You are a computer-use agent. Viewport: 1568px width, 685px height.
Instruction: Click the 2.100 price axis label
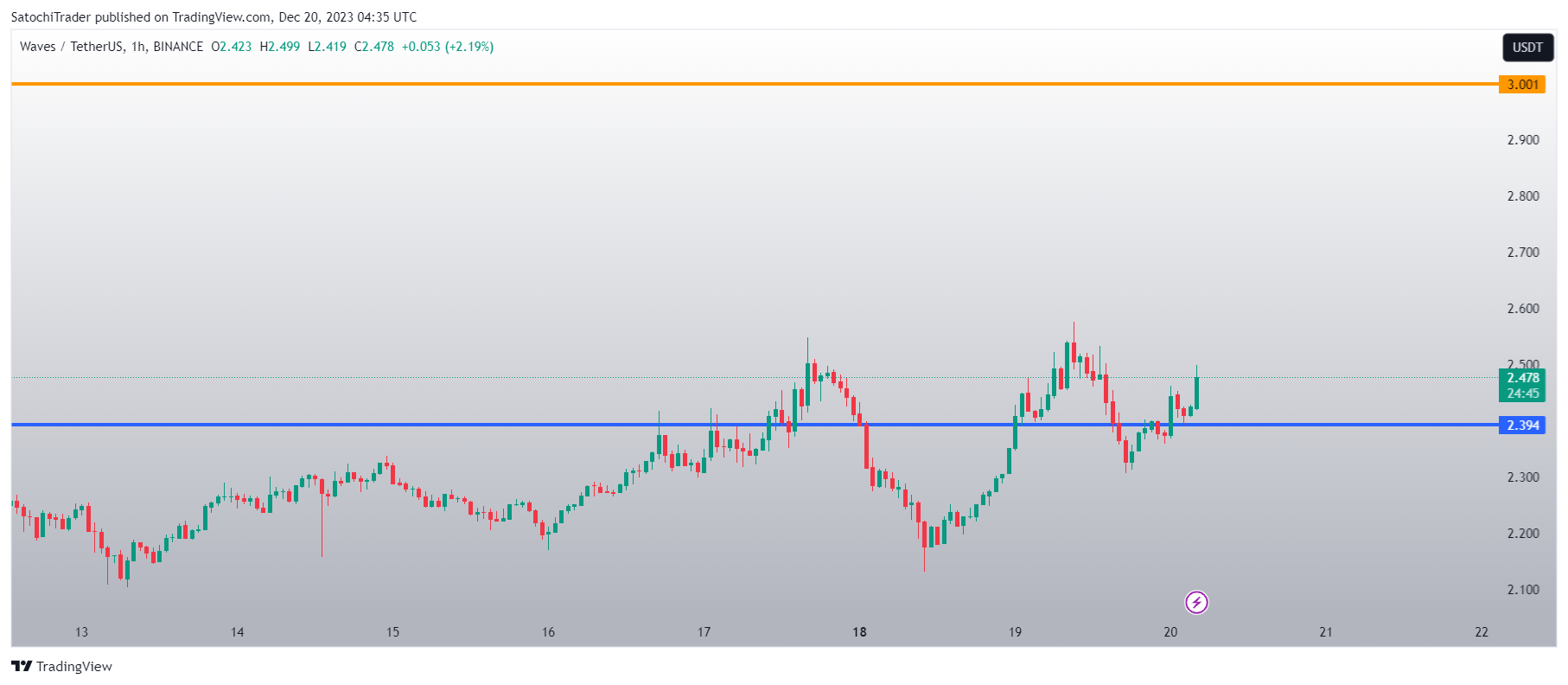point(1523,589)
